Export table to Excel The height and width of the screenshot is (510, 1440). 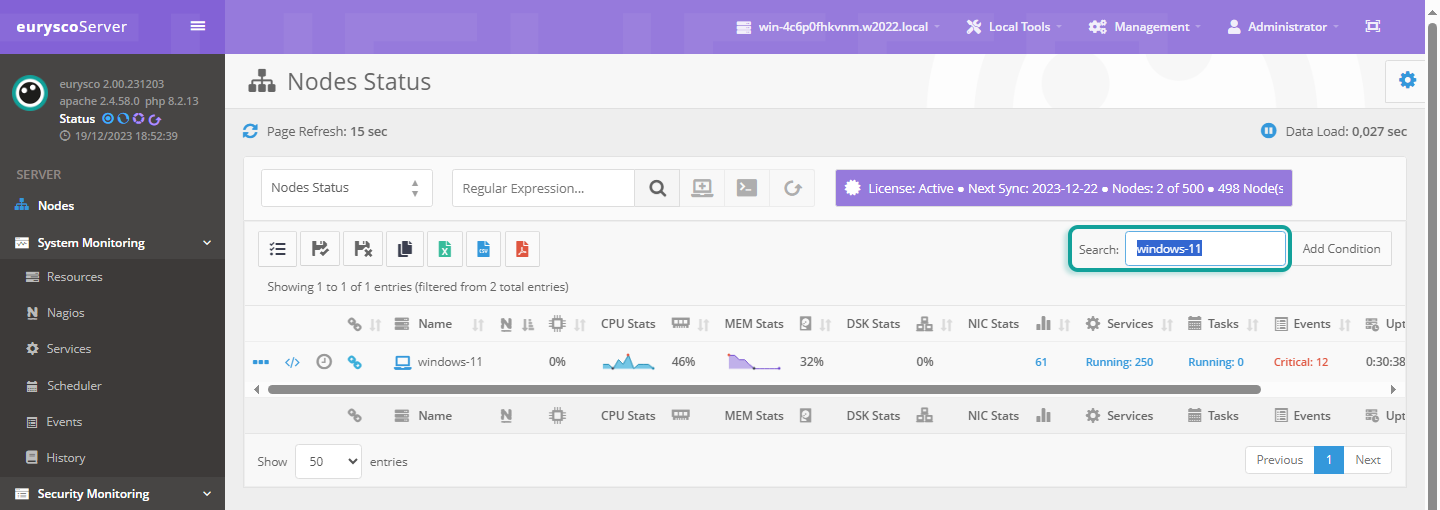(x=445, y=249)
